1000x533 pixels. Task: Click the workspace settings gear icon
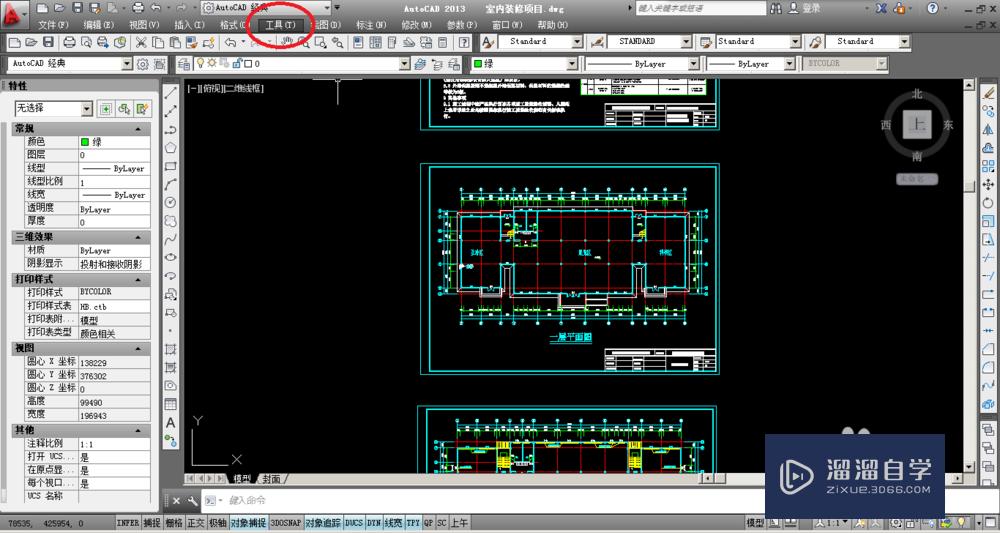143,64
